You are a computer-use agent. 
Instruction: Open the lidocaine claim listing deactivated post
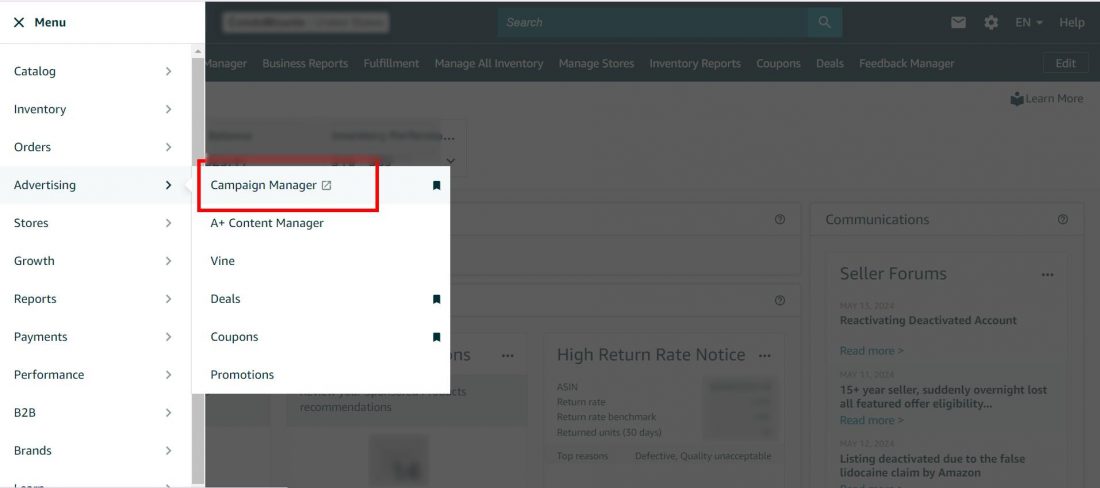pos(932,466)
